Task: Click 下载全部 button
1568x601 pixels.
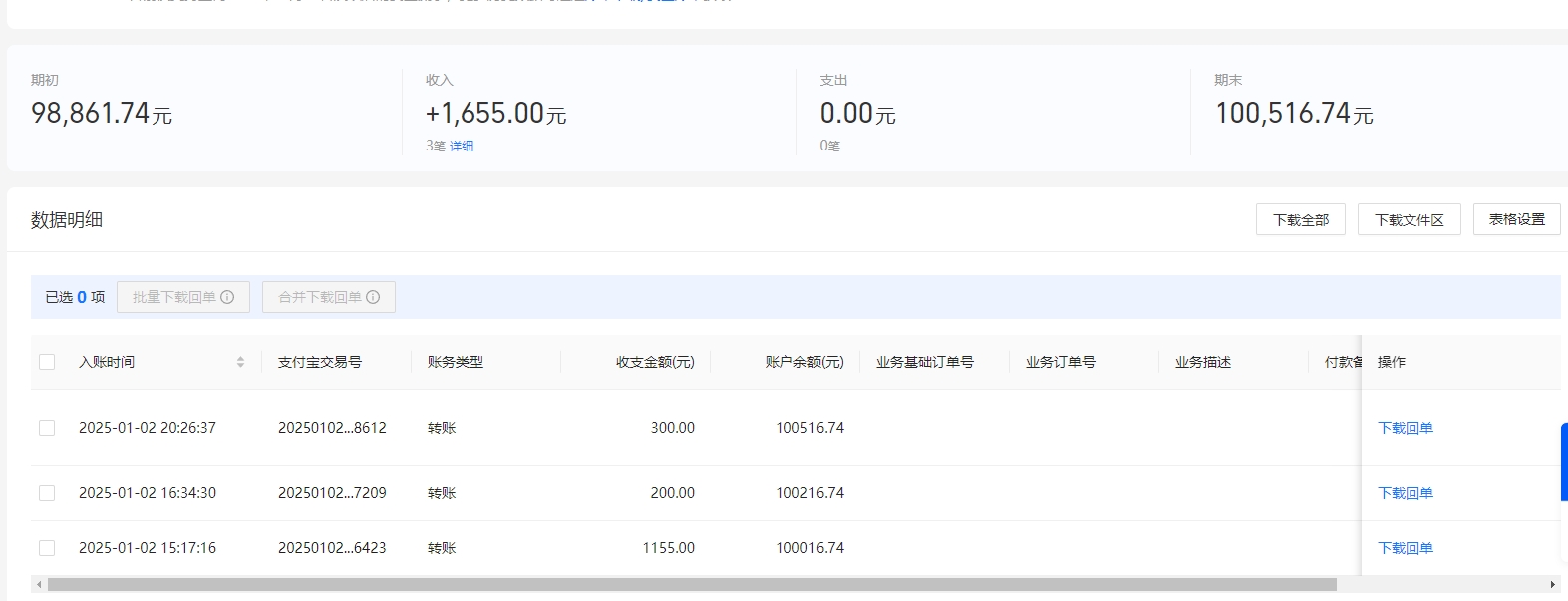Action: 1300,219
